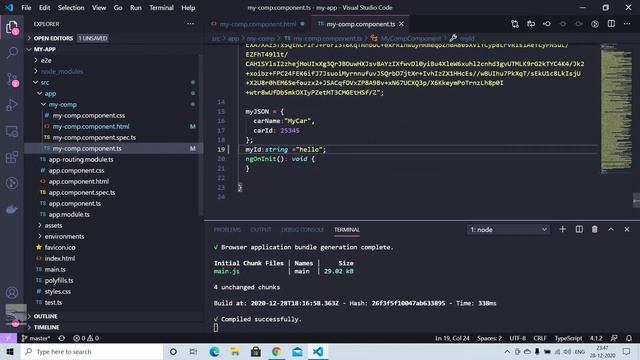Viewport: 640px width, 360px height.
Task: Click Ln 19, Col 24 indicator
Action: (x=452, y=338)
